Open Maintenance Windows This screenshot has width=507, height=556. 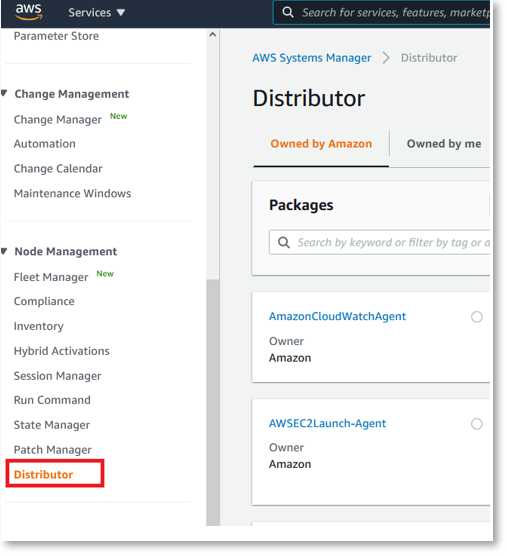tap(72, 194)
